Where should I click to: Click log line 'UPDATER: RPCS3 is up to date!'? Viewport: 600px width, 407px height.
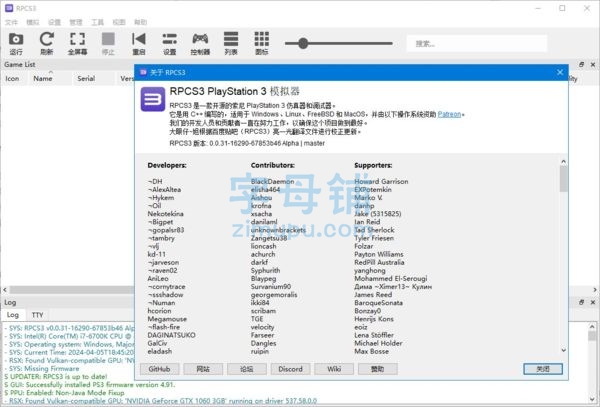[x=56, y=377]
